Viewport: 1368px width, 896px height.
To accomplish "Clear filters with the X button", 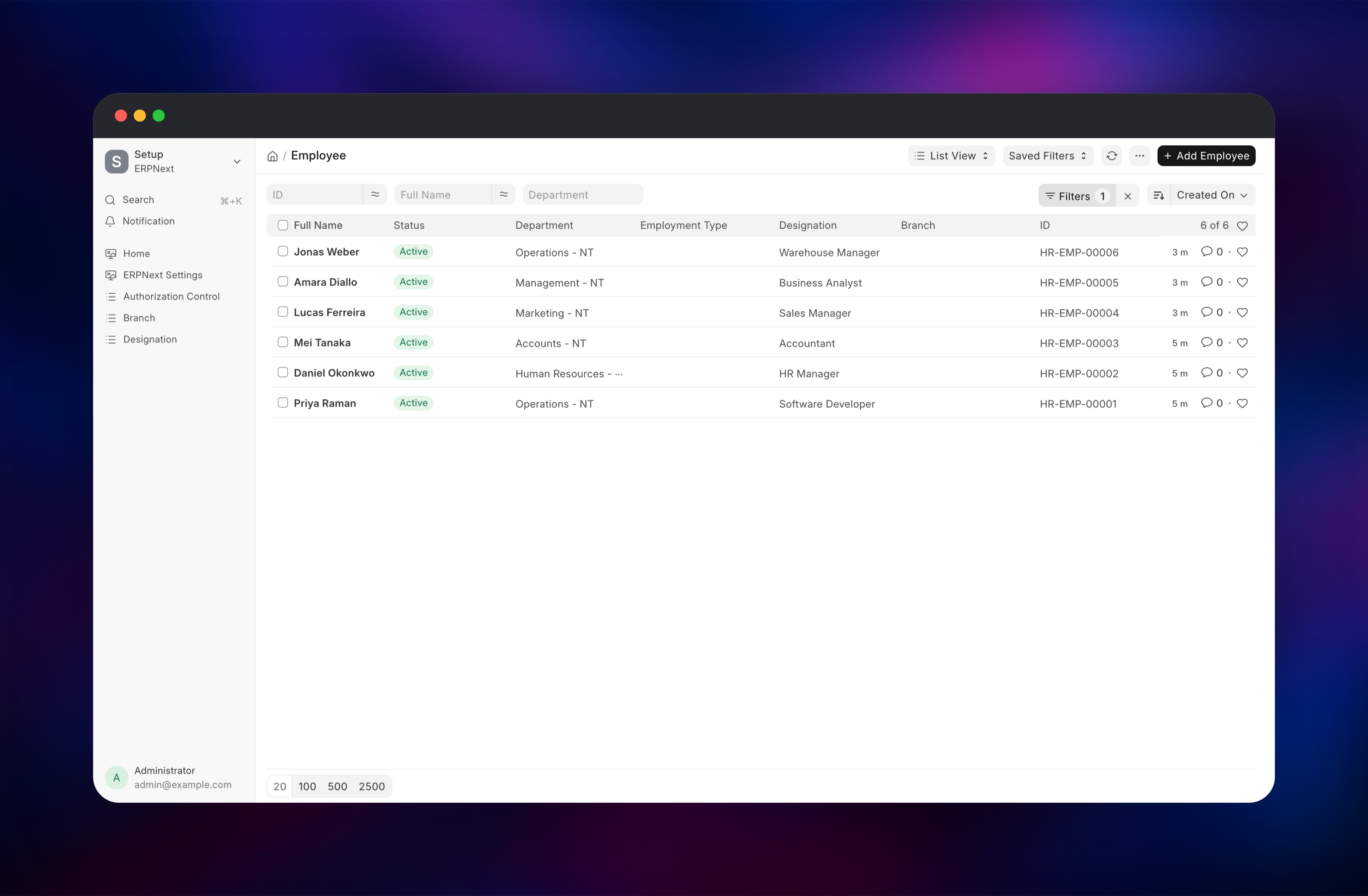I will tap(1128, 196).
